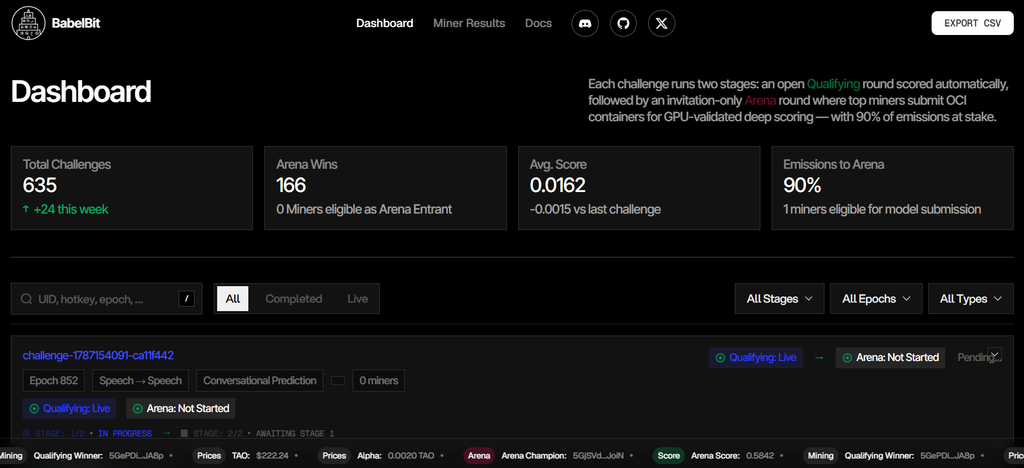Click the Arena: Not Started badge below Conversational Prediction

tap(181, 409)
